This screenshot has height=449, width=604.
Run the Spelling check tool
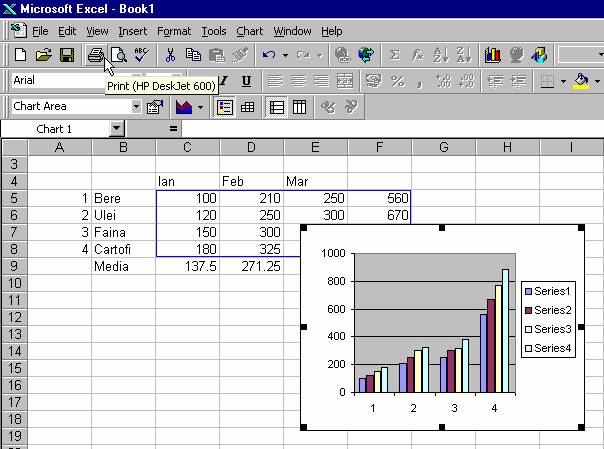[x=141, y=55]
